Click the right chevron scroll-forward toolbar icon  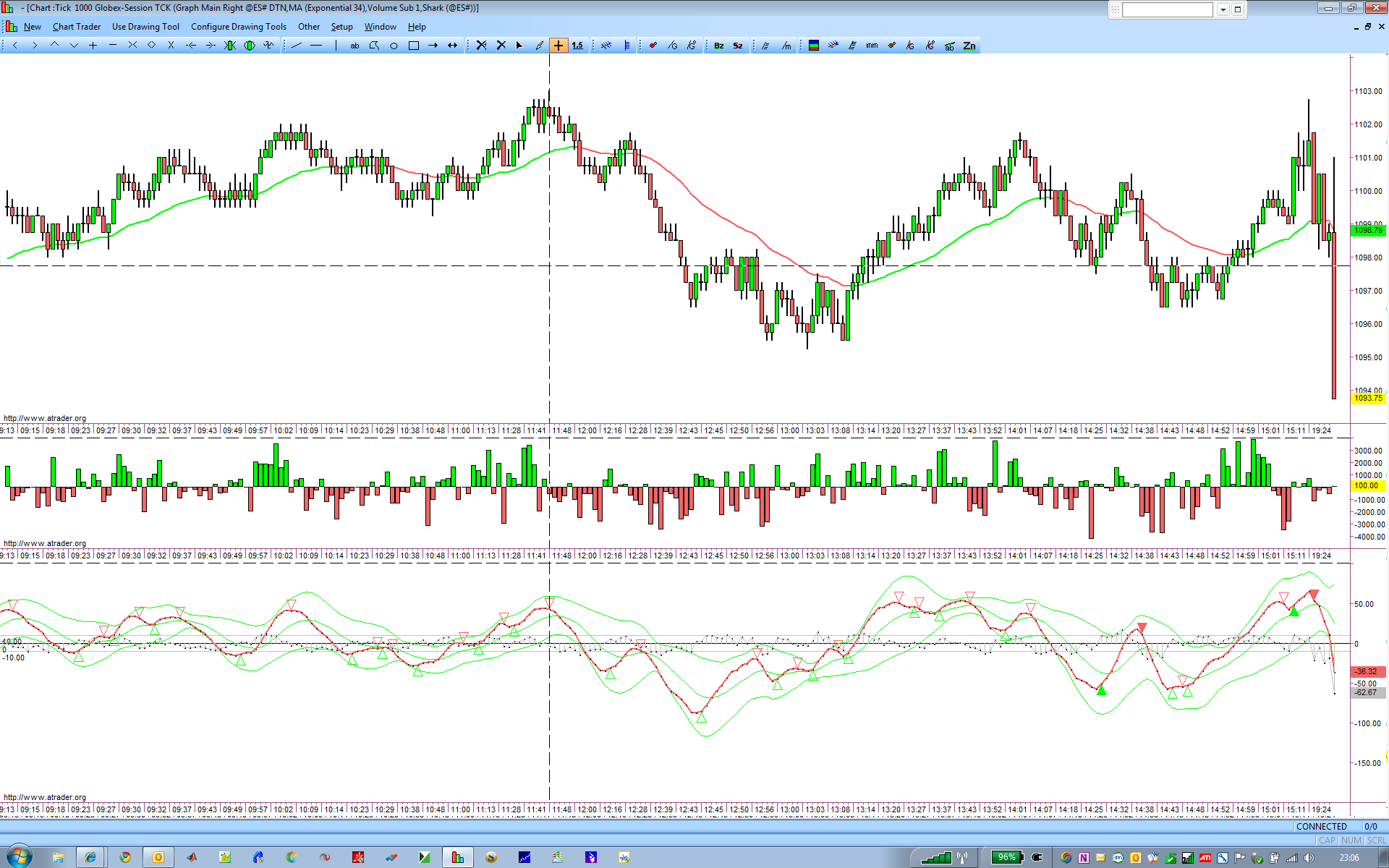pos(35,46)
